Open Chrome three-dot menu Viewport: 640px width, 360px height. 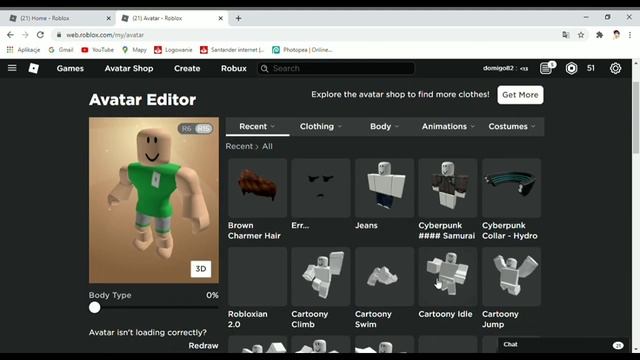click(x=630, y=35)
